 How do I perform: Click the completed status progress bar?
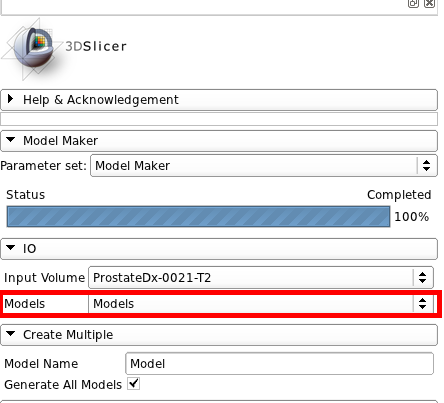[x=198, y=217]
